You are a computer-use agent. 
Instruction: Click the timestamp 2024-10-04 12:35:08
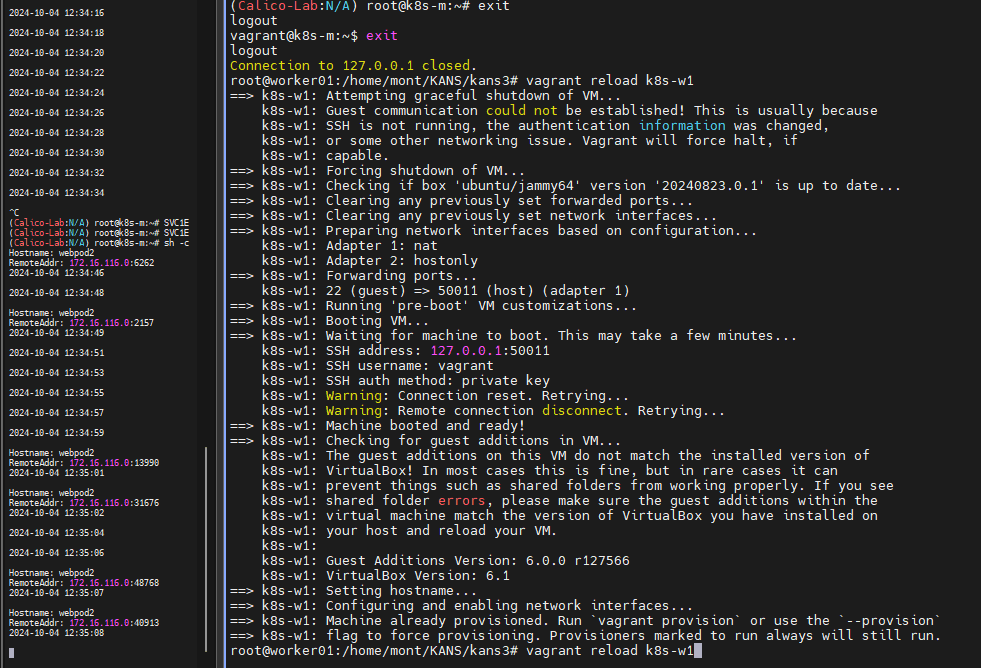click(x=56, y=633)
